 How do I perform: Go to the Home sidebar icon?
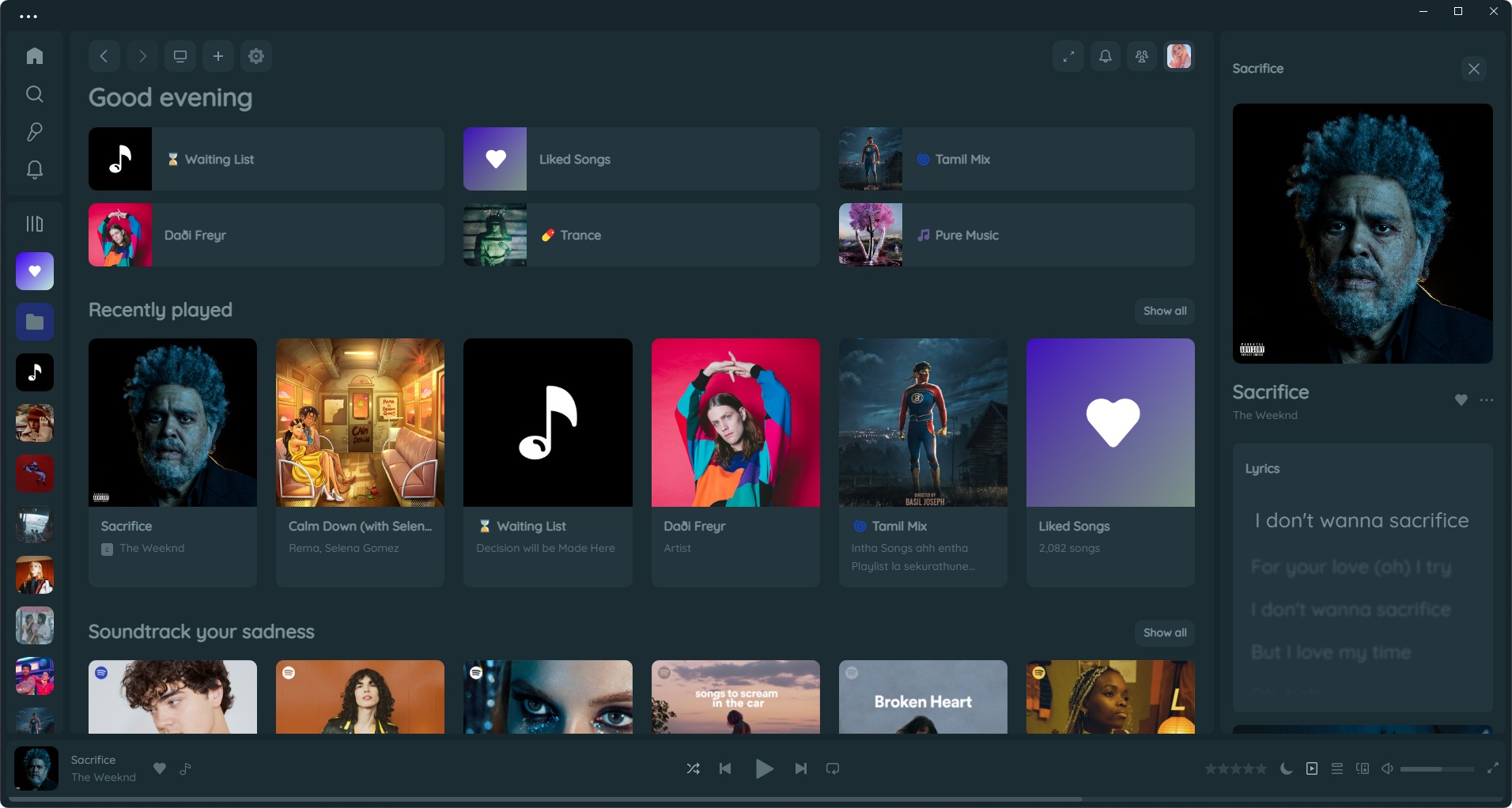[x=35, y=56]
